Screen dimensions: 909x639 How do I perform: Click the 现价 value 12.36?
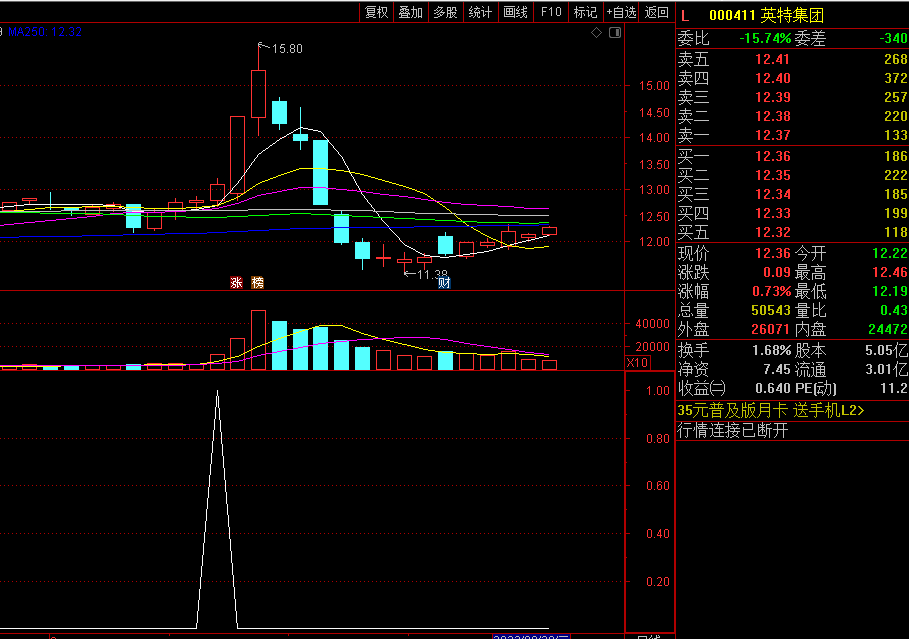tap(773, 253)
